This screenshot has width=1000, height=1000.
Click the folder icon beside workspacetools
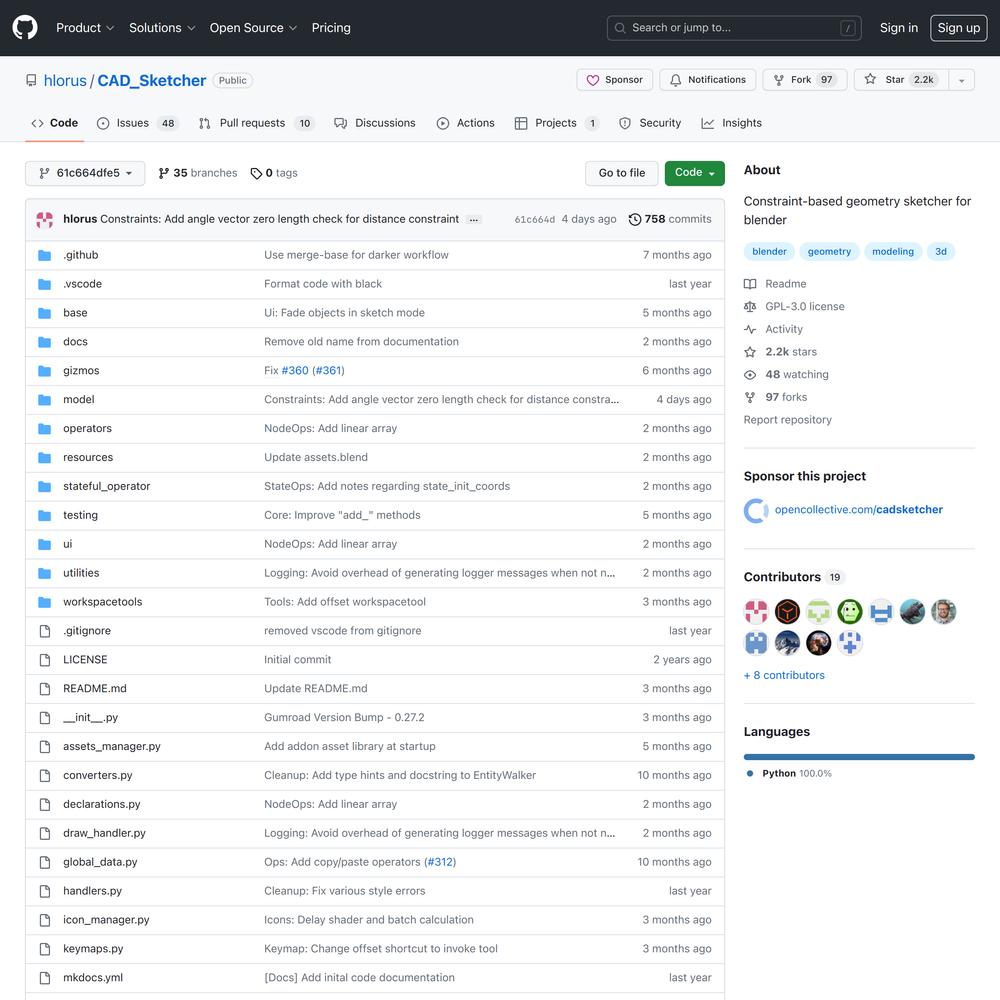(x=45, y=602)
